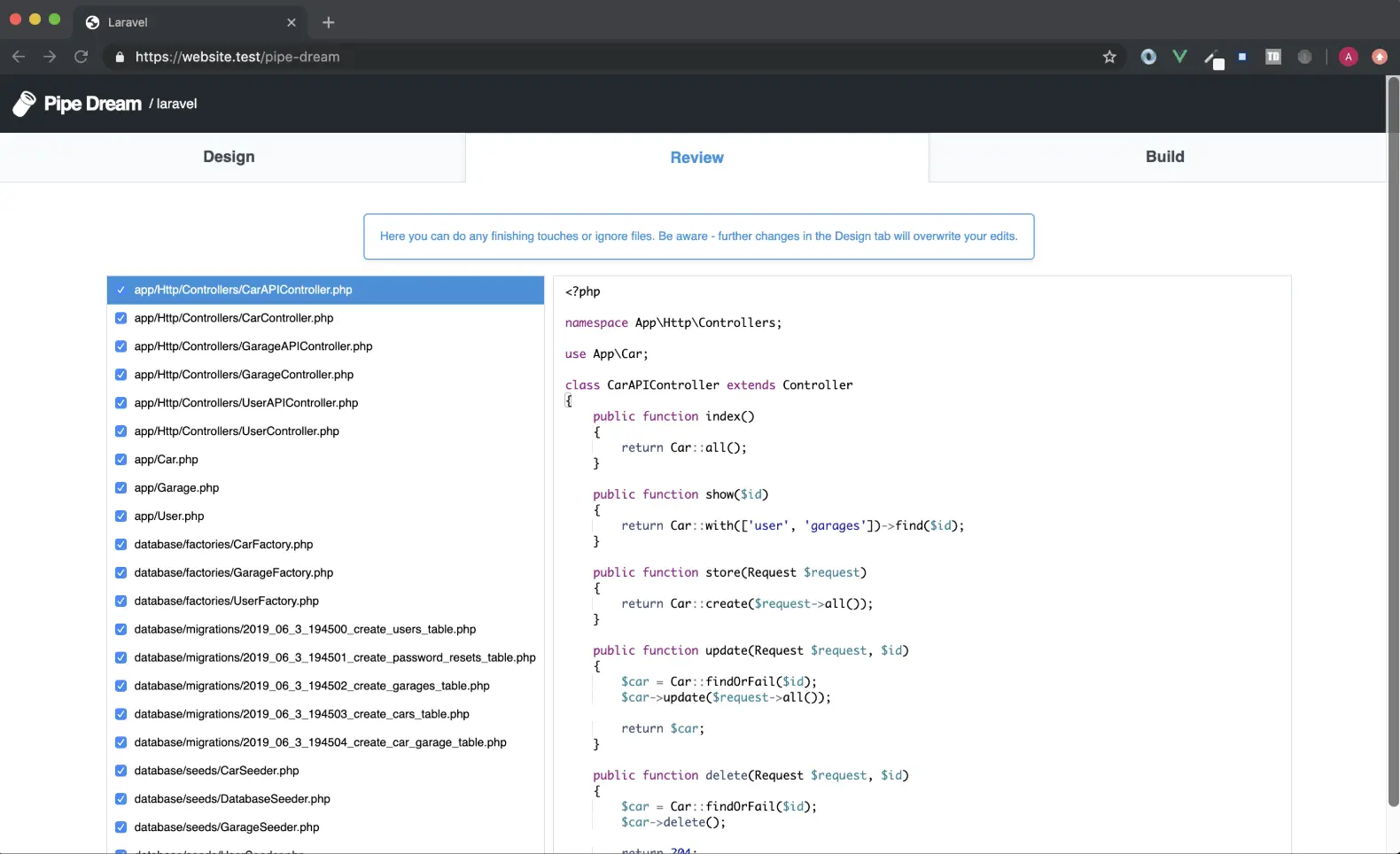Screen dimensions: 1400x854
Task: Bookmark this page with the star icon
Action: tap(1109, 57)
